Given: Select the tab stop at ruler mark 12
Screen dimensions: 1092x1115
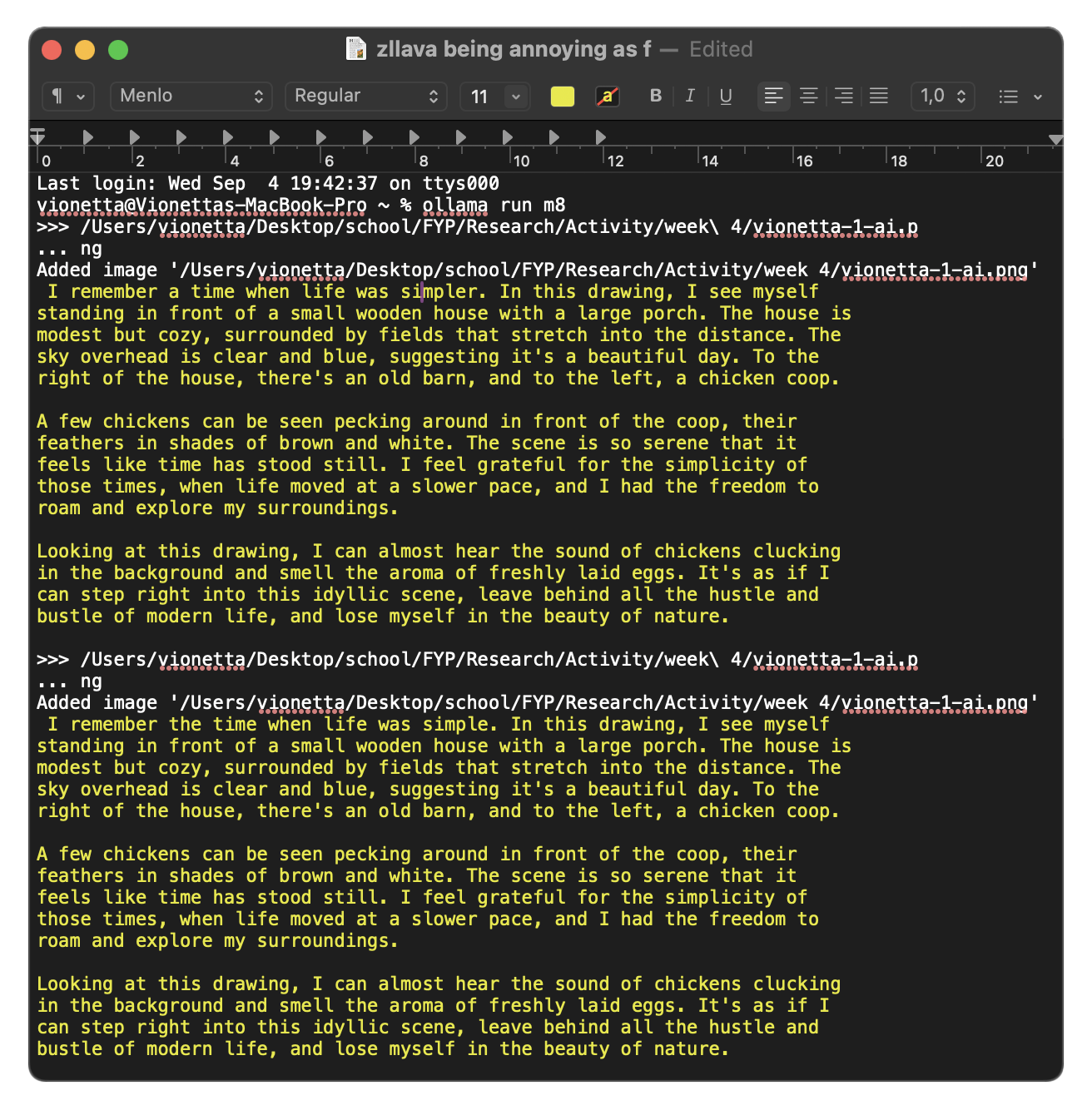Looking at the screenshot, I should 601,137.
